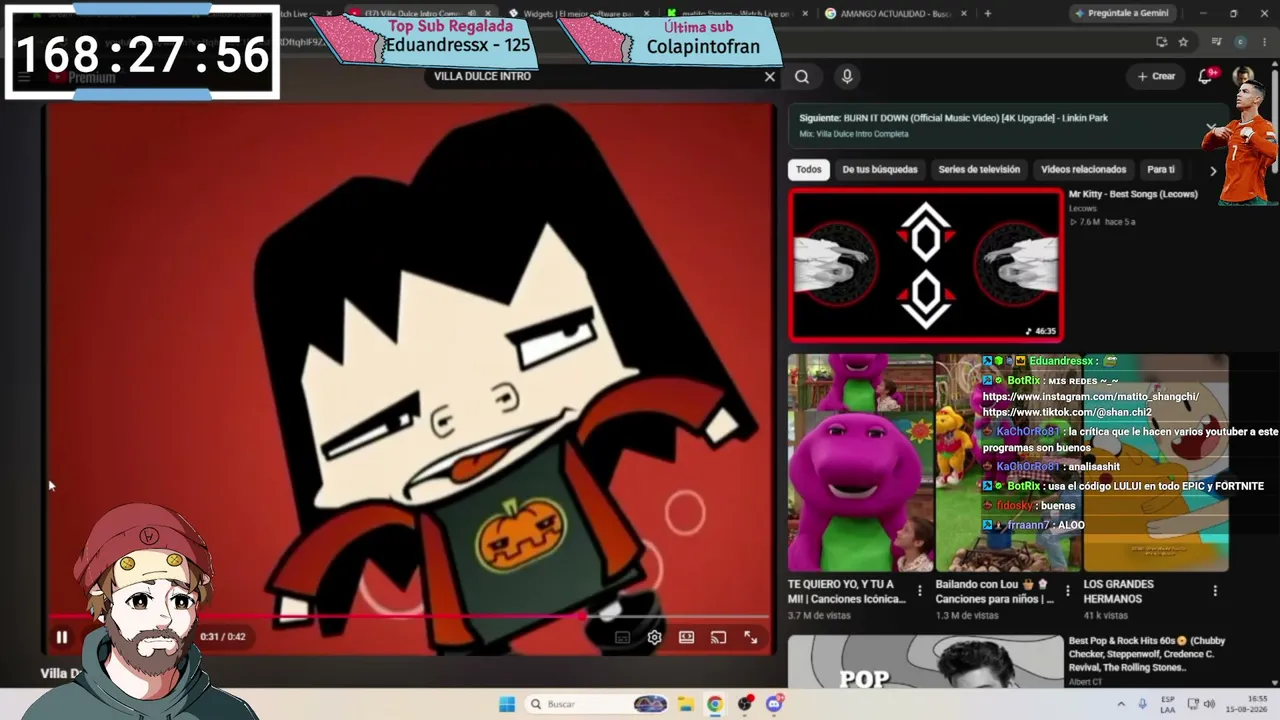Open the video settings gear
Viewport: 1280px width, 720px height.
(x=654, y=637)
